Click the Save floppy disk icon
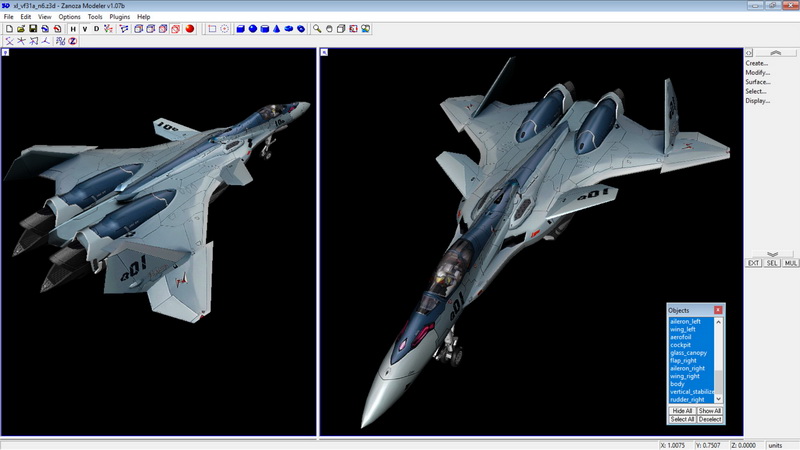This screenshot has width=800, height=450. coord(33,29)
